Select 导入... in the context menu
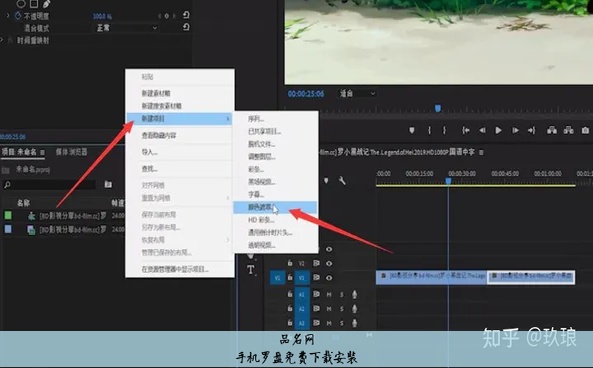 click(x=180, y=152)
